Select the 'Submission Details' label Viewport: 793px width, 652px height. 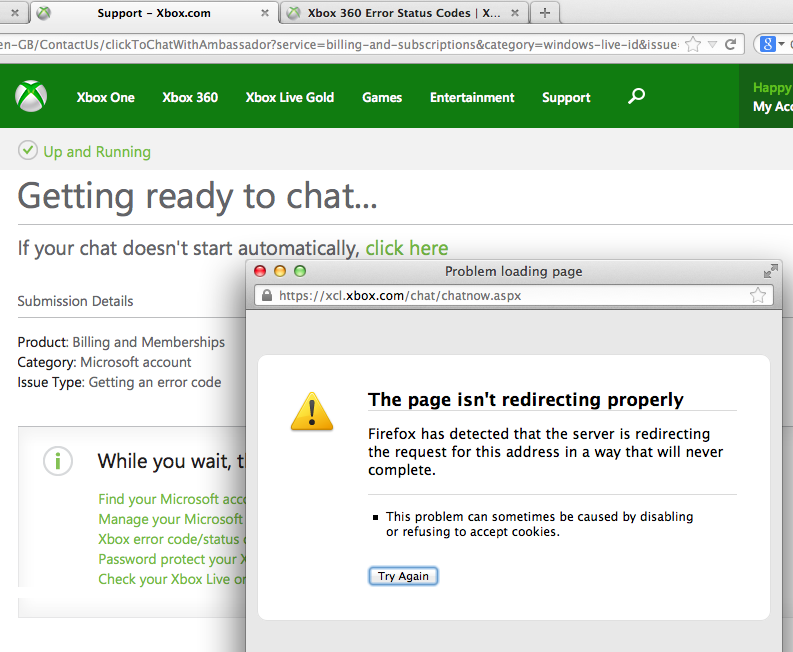point(75,301)
